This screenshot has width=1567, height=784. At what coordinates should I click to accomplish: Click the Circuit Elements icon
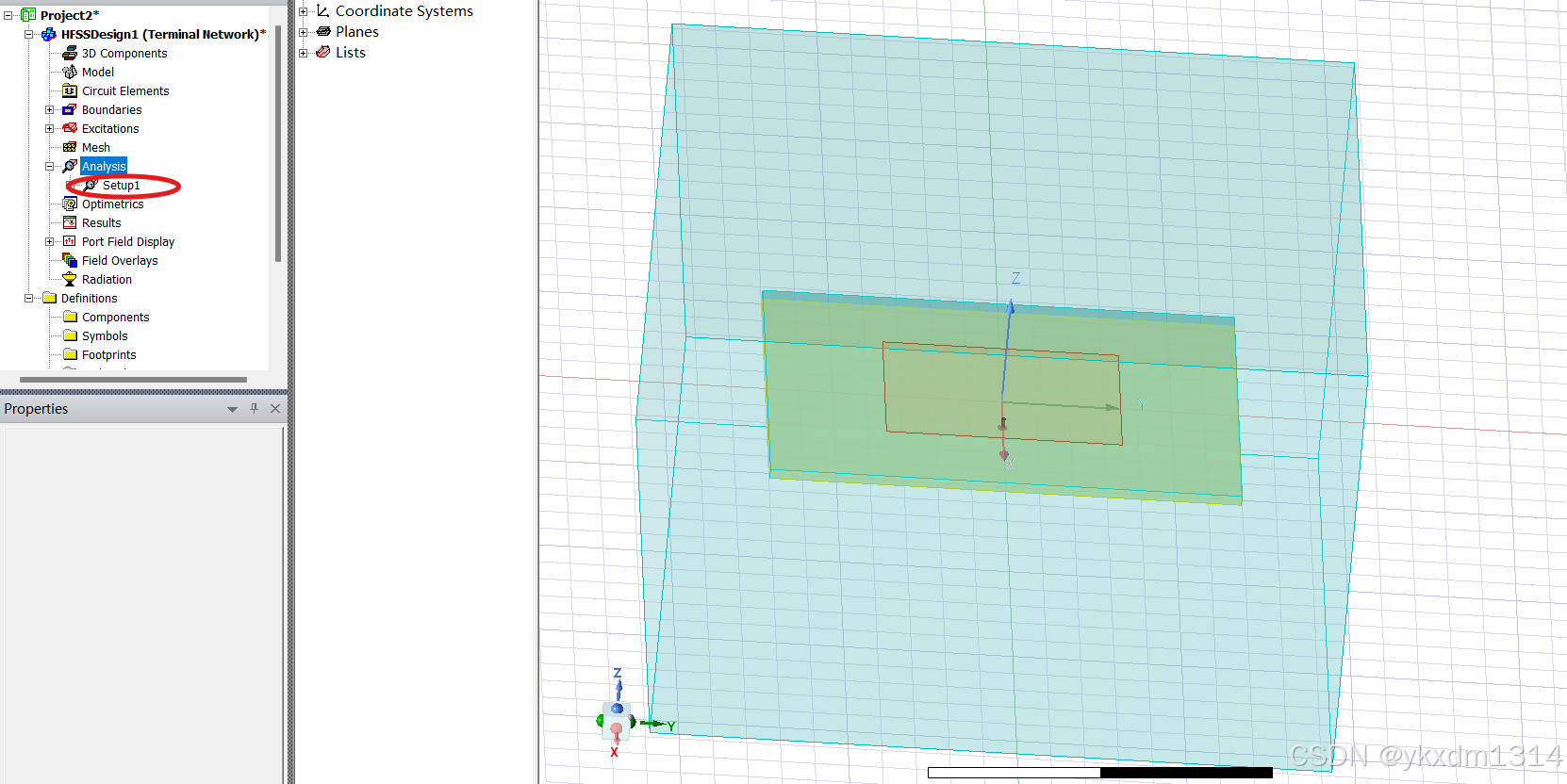click(70, 90)
